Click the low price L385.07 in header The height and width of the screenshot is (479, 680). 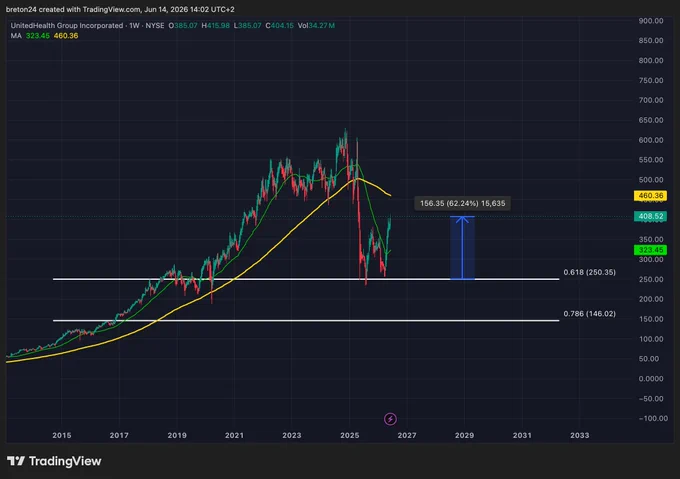(248, 26)
